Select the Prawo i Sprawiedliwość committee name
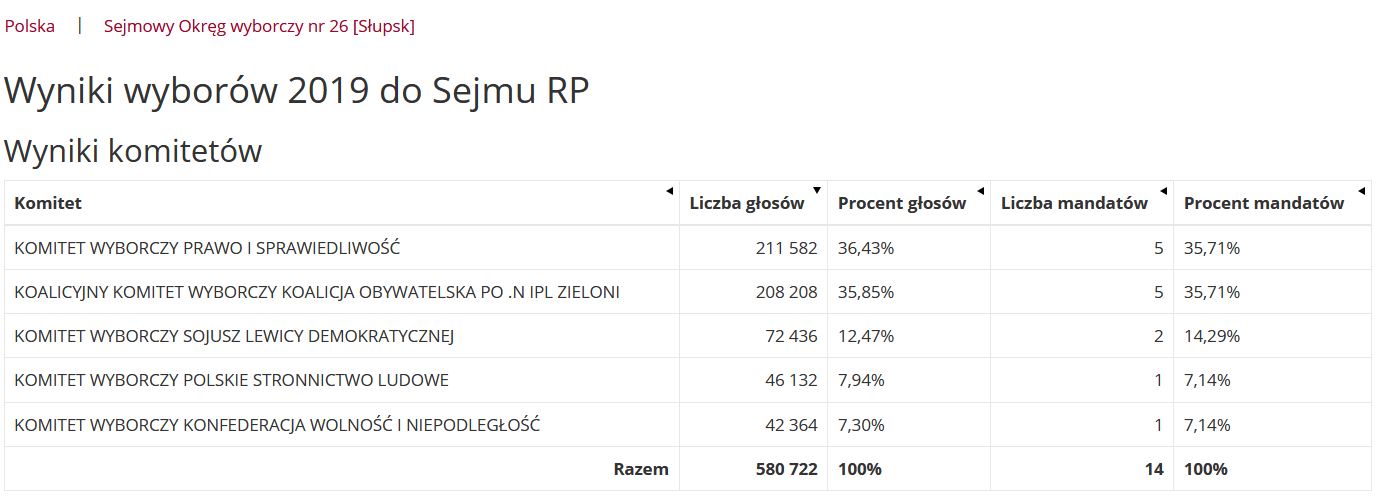 pos(207,248)
